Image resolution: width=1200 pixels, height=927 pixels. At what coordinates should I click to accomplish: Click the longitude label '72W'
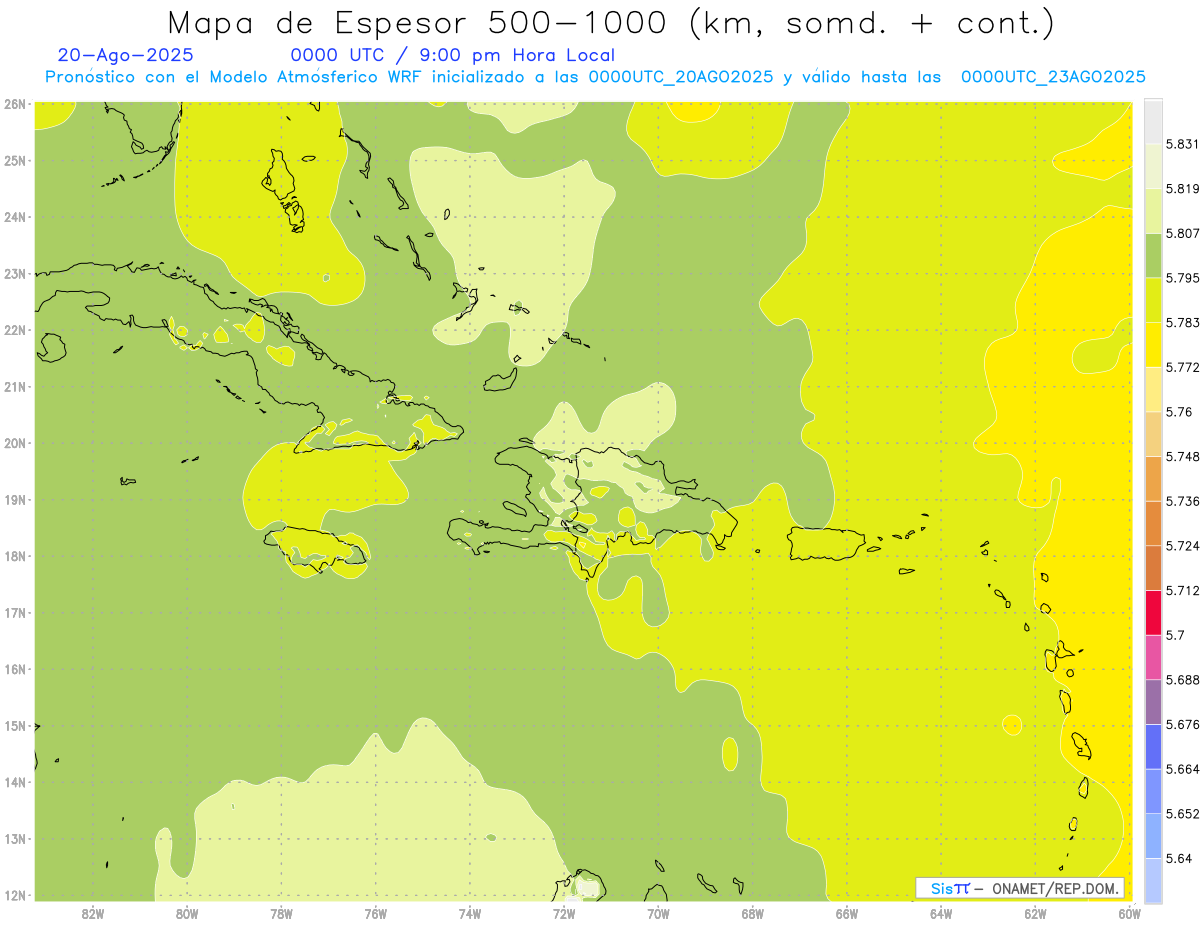point(564,912)
